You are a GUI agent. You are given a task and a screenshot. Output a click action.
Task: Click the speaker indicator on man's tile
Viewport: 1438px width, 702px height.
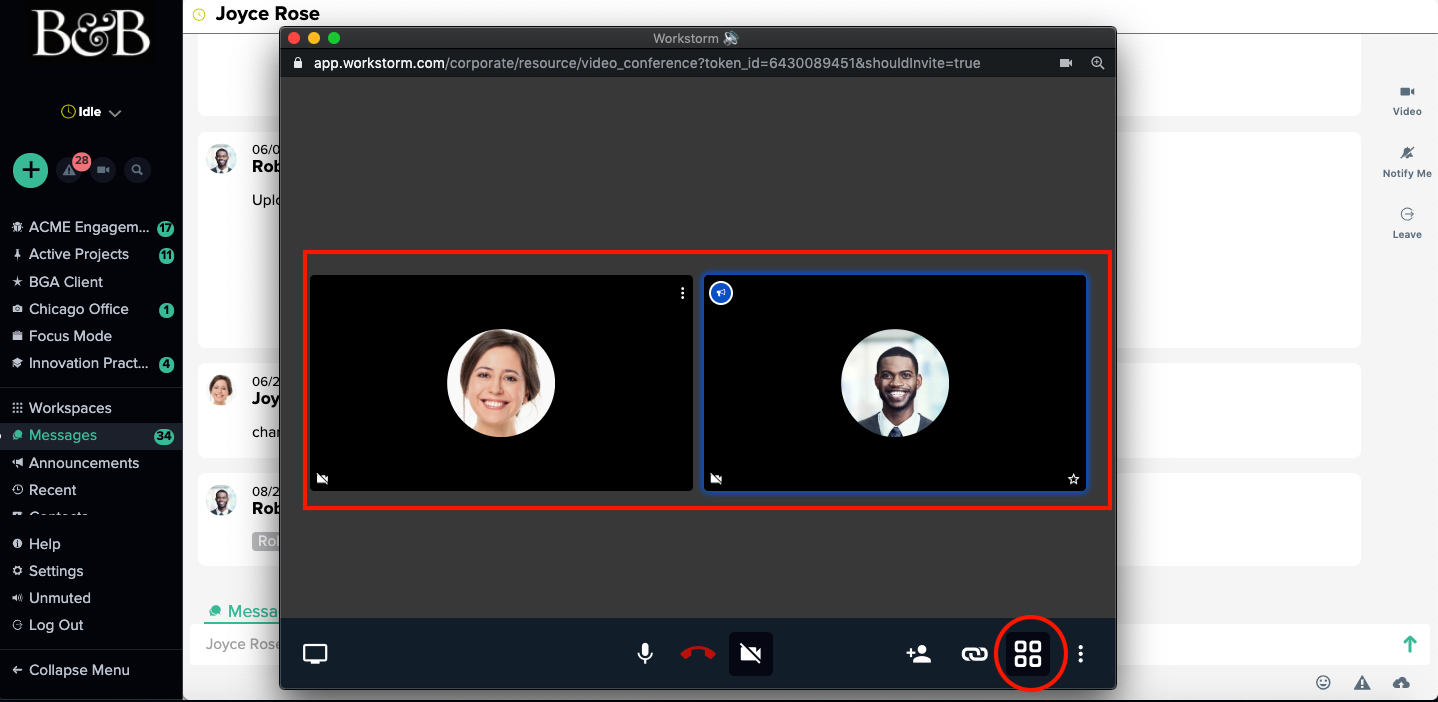721,293
